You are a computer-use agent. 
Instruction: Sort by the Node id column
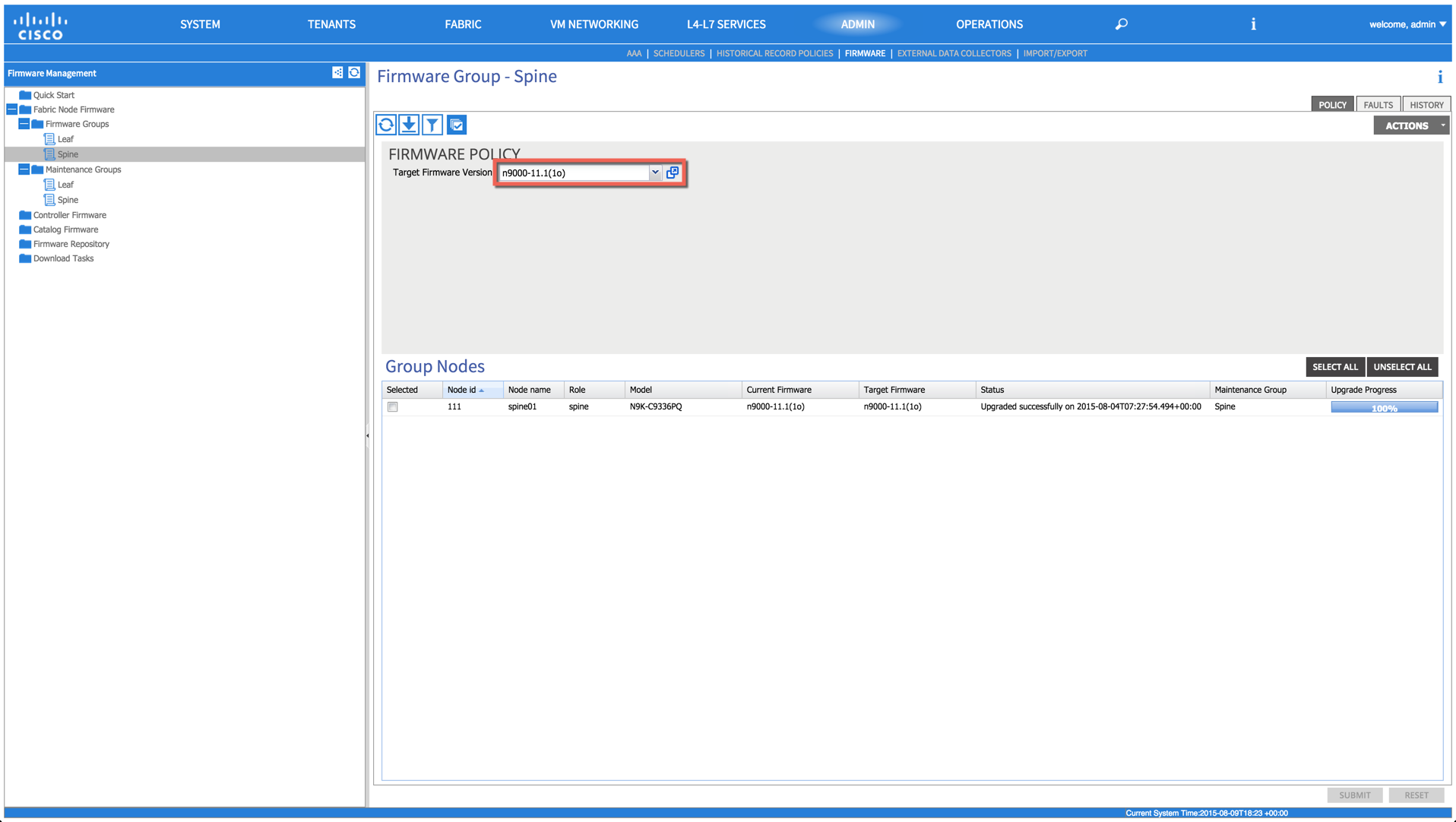click(x=472, y=390)
